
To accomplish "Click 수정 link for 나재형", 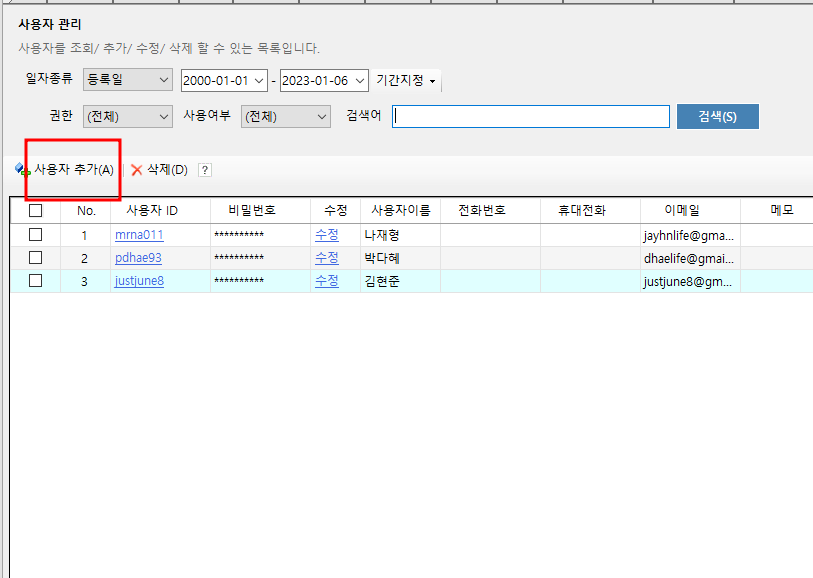I will [327, 235].
